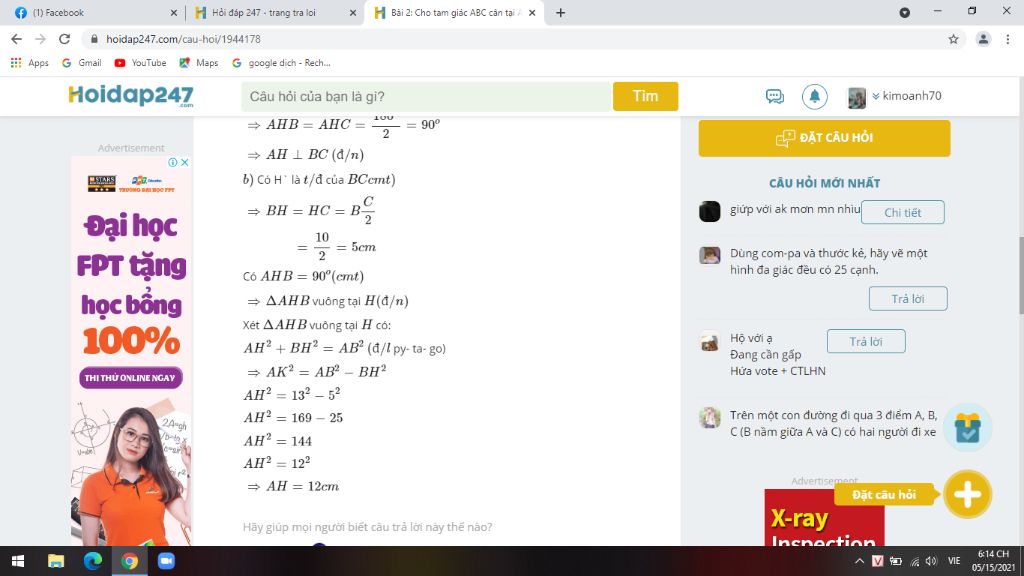
Task: Go back to previous page
Action: (x=16, y=39)
